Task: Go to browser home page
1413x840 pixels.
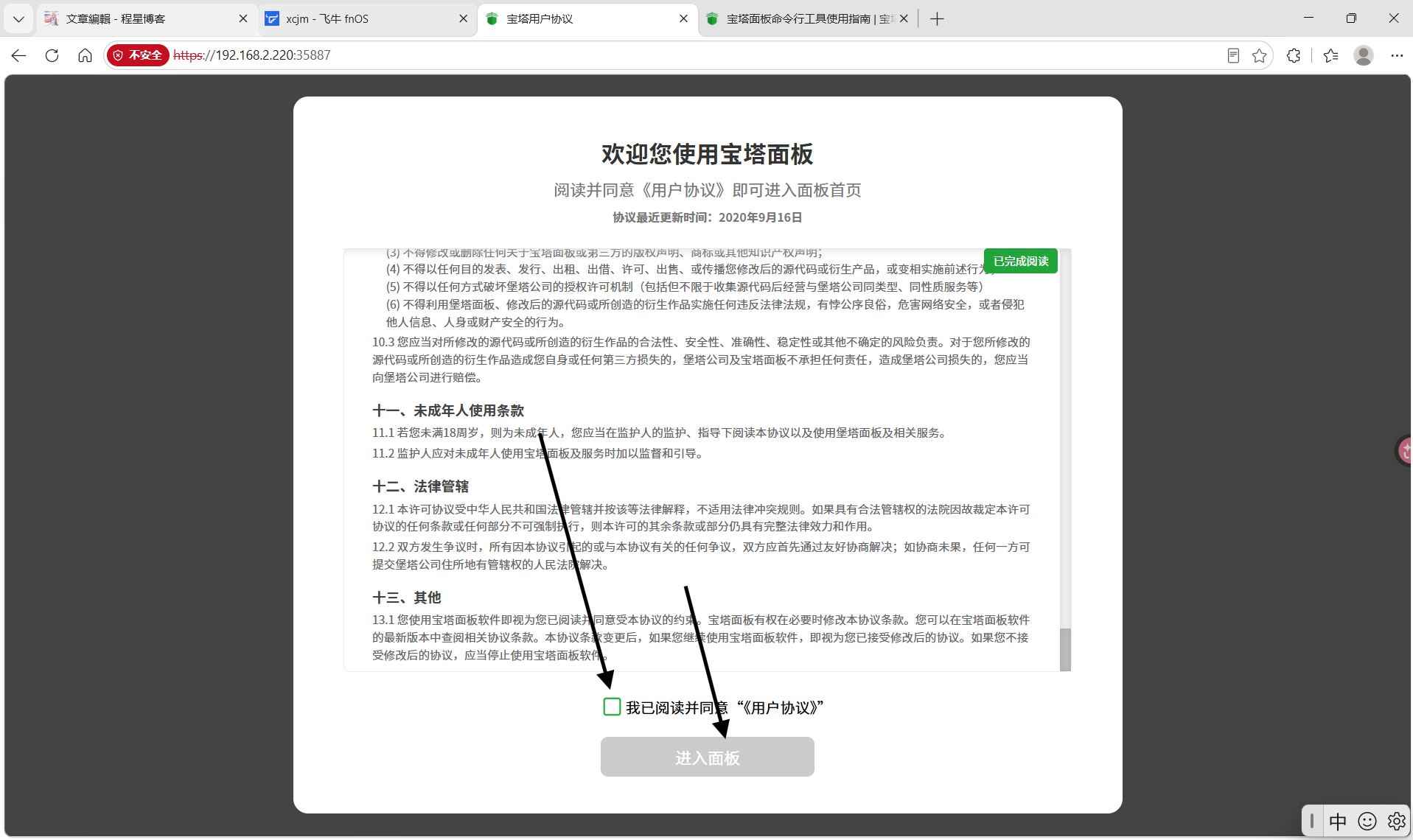Action: pyautogui.click(x=85, y=55)
